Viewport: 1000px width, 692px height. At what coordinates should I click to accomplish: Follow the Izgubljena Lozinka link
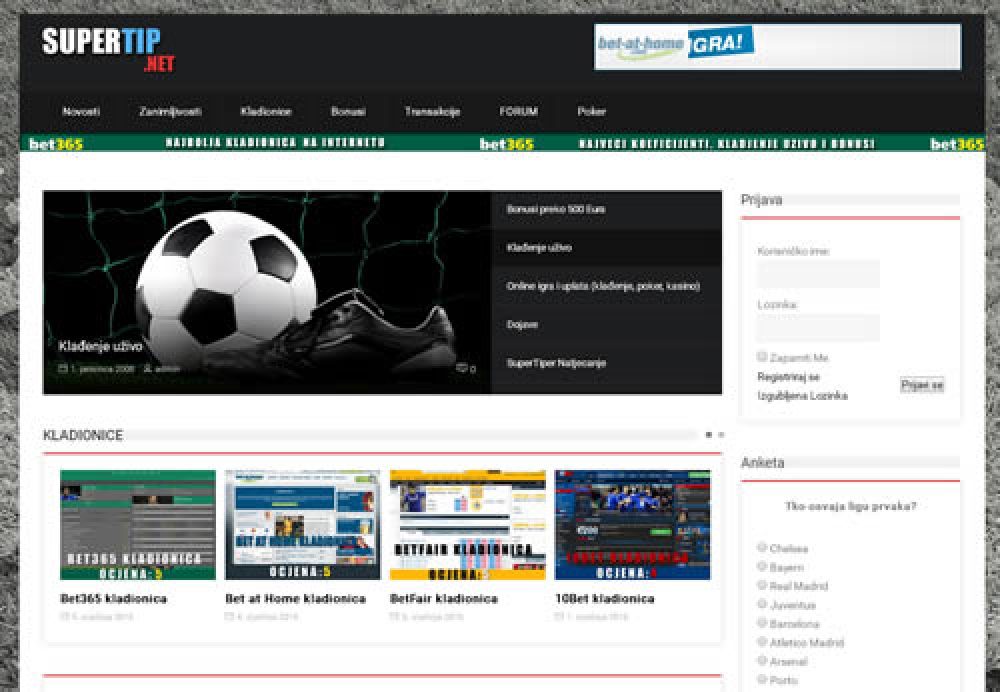point(802,395)
